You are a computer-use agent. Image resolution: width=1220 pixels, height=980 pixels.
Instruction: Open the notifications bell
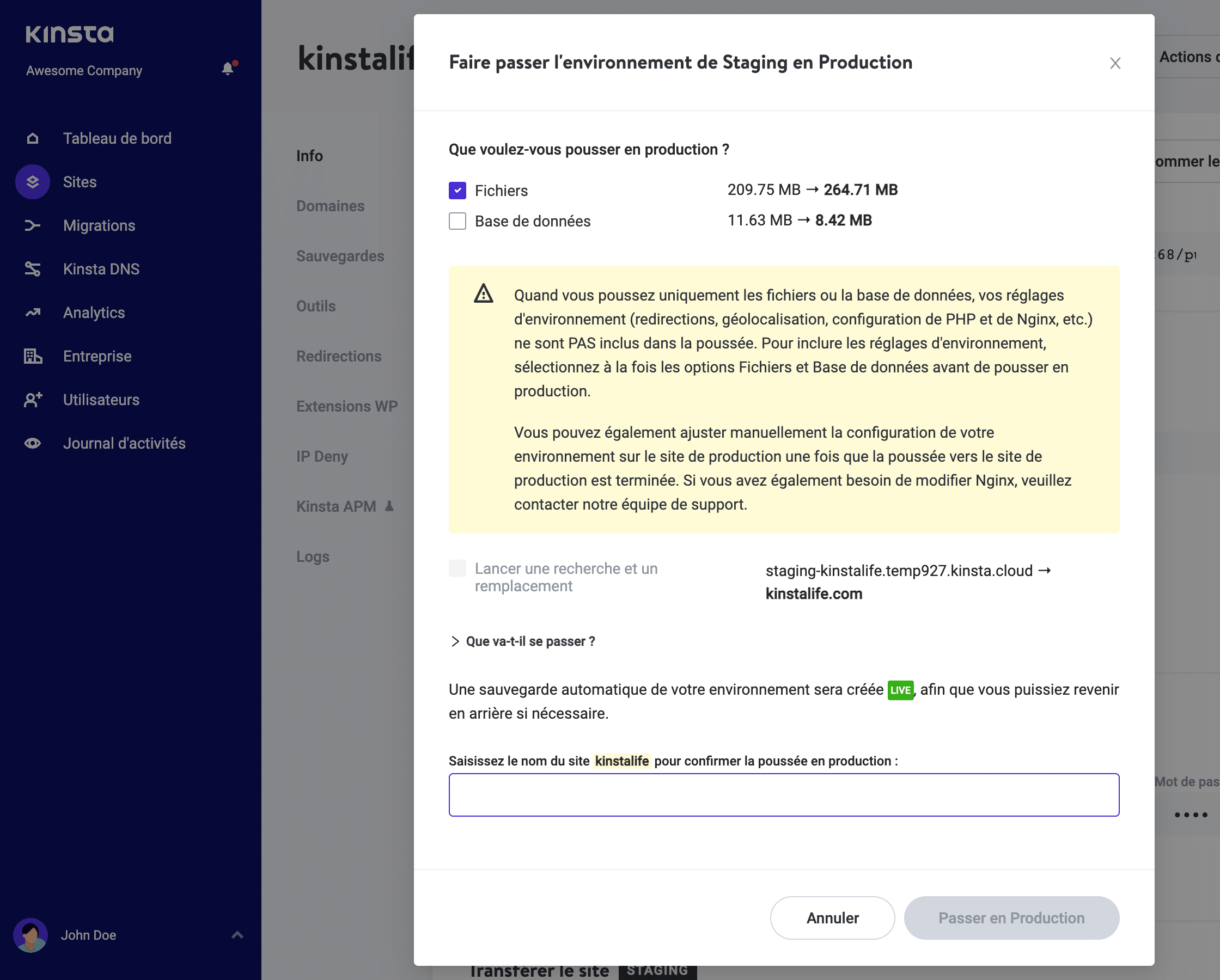[x=228, y=68]
